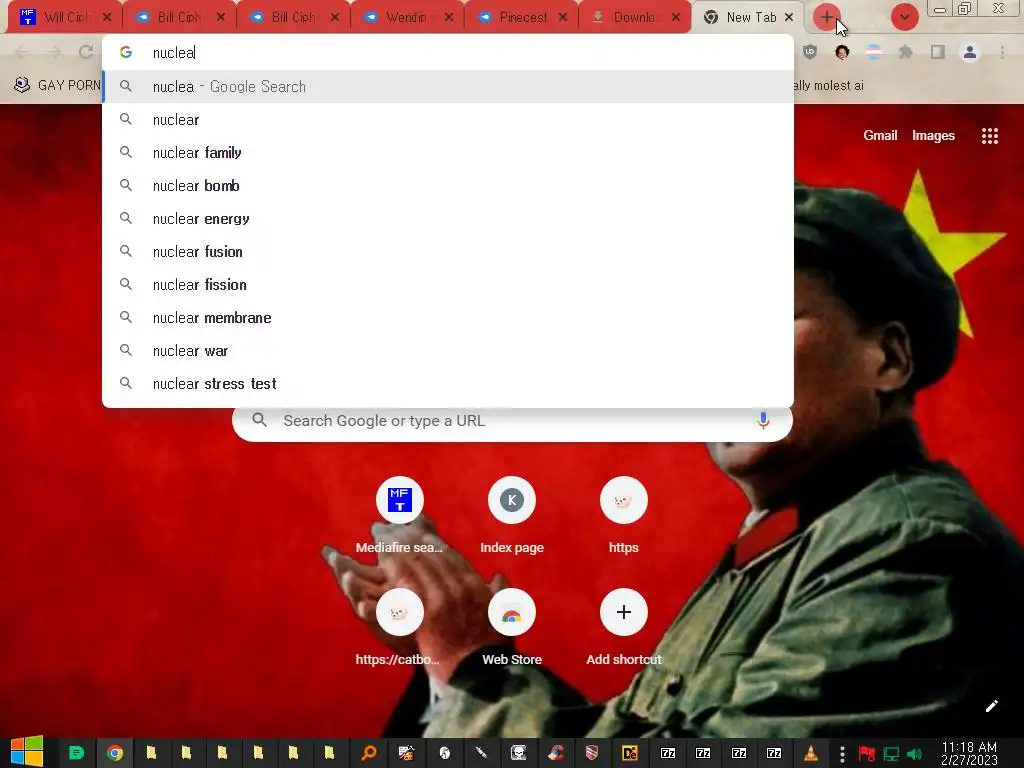This screenshot has height=768, width=1024.
Task: Click the green chat app taskbar icon
Action: 76,753
